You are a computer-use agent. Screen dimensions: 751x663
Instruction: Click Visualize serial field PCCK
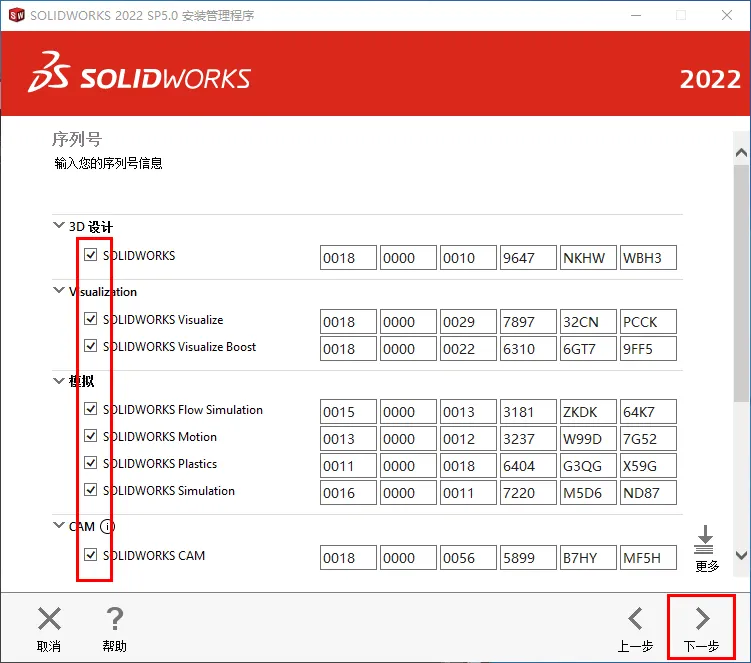pos(649,321)
